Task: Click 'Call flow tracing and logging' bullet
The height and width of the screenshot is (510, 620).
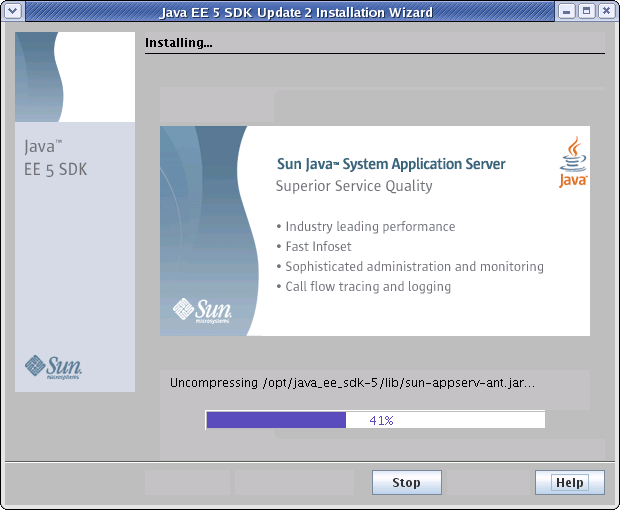Action: tap(364, 287)
